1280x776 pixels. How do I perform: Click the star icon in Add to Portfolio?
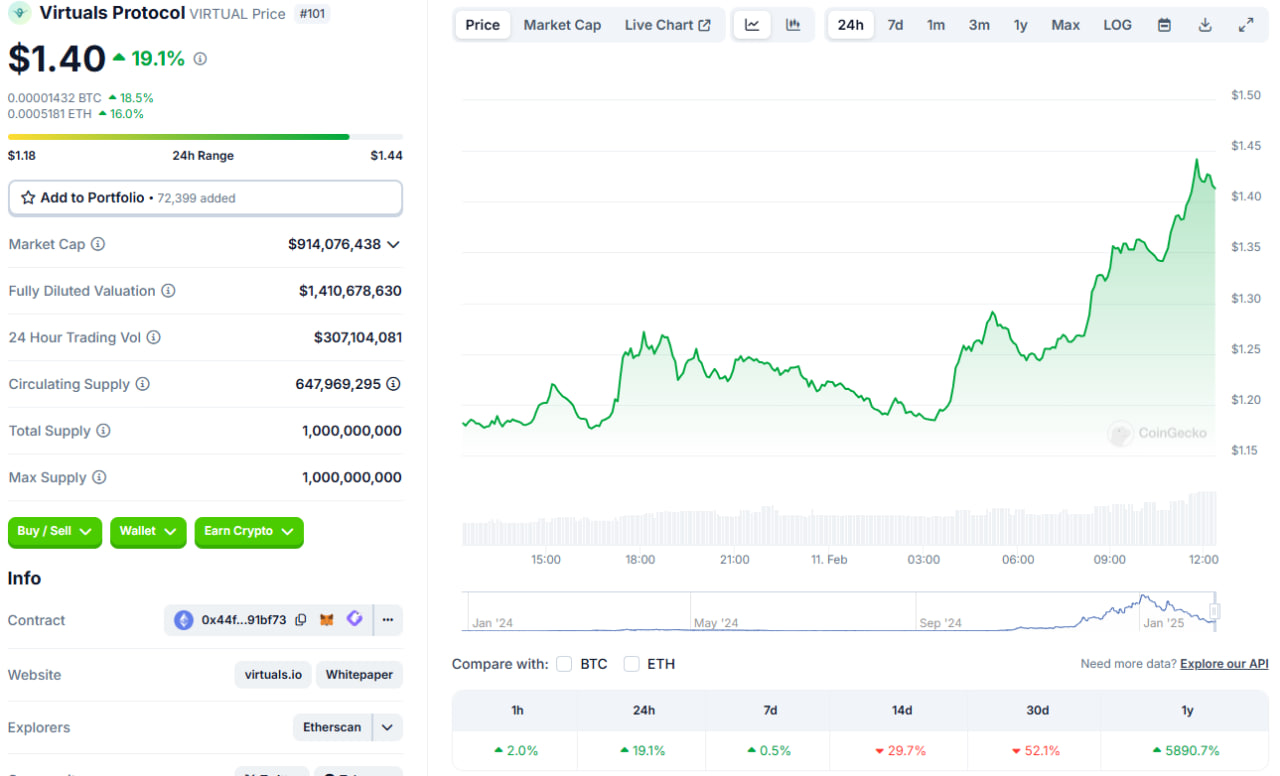28,198
